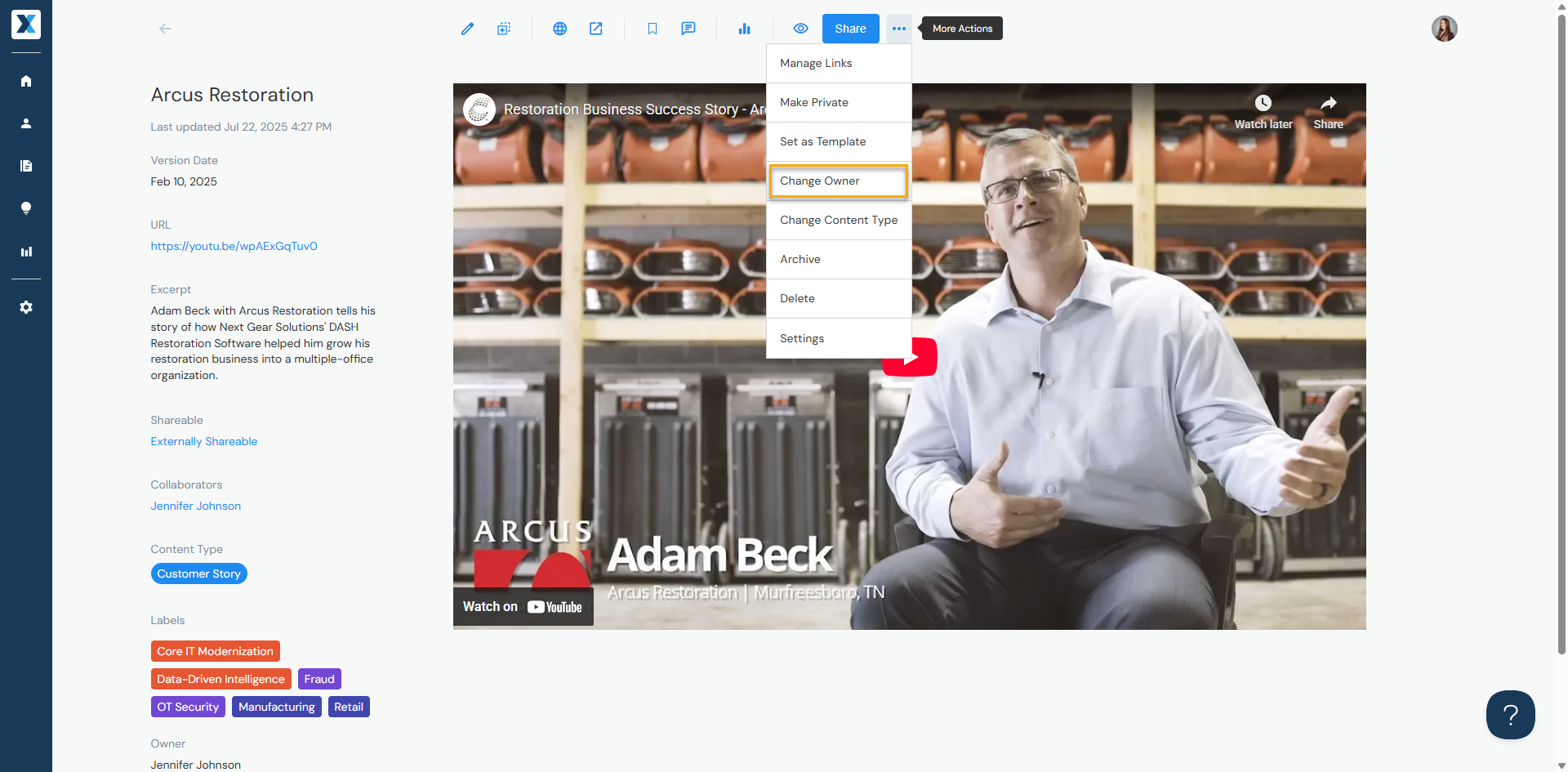This screenshot has width=1568, height=772.
Task: Click the globe icon in the toolbar
Action: (x=559, y=29)
